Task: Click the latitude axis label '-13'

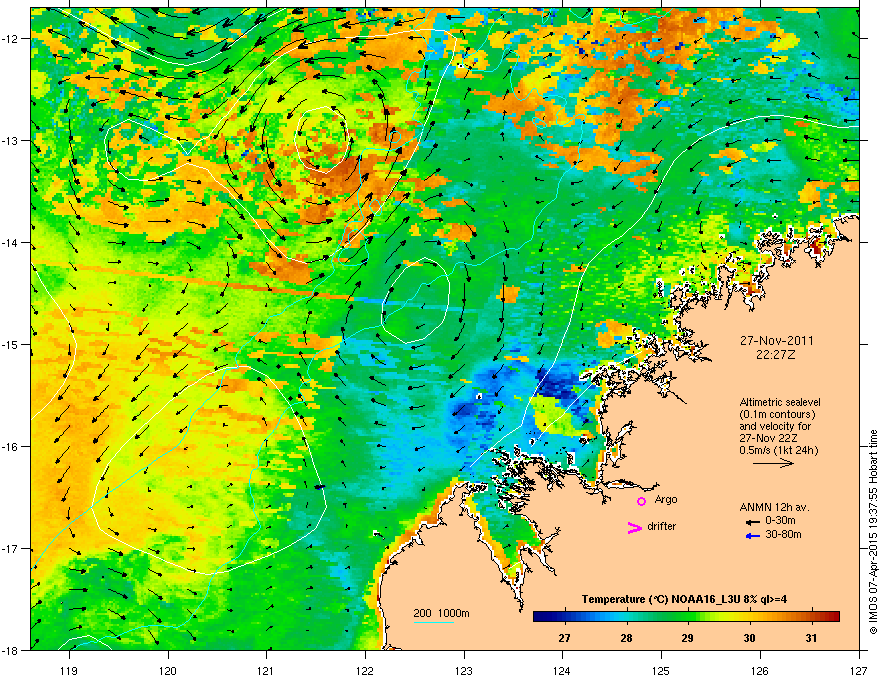Action: click(x=11, y=140)
